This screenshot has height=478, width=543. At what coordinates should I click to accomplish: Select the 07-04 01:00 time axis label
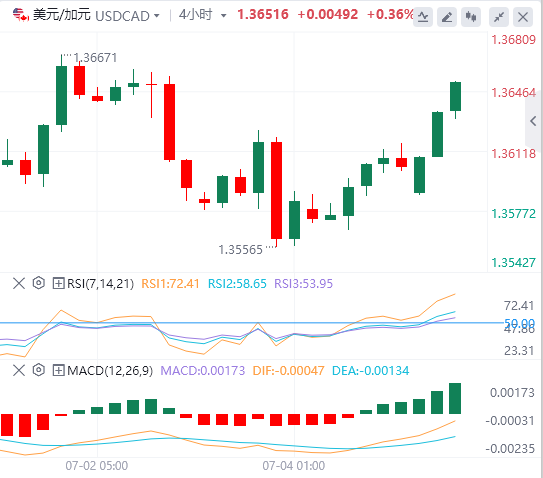click(294, 466)
